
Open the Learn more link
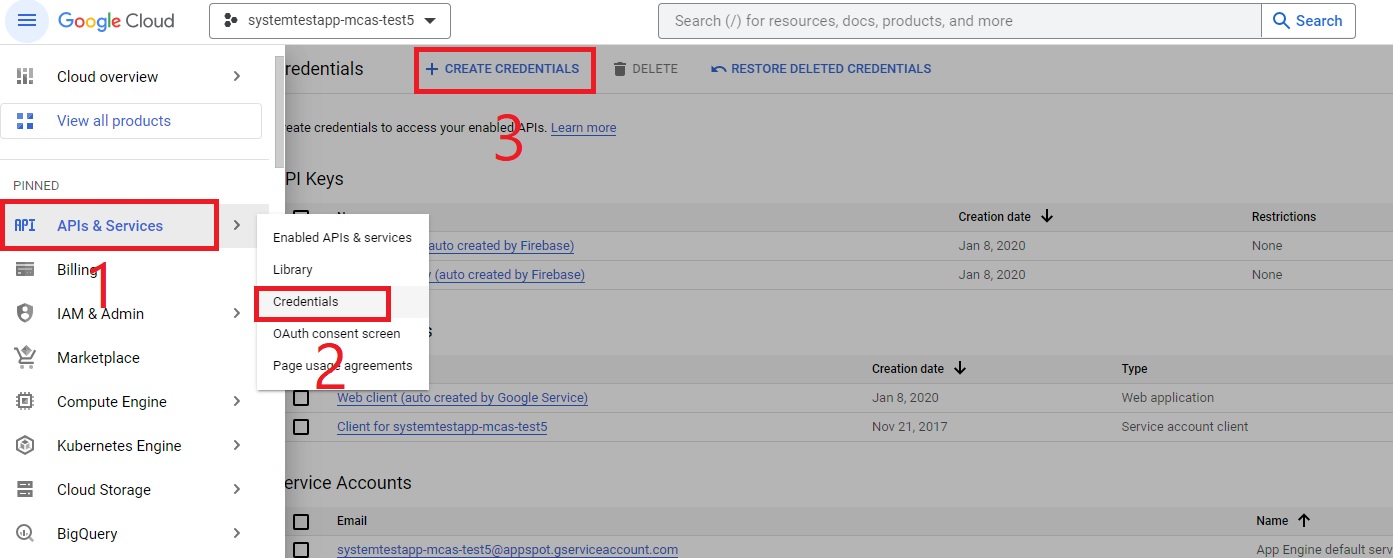(x=583, y=128)
